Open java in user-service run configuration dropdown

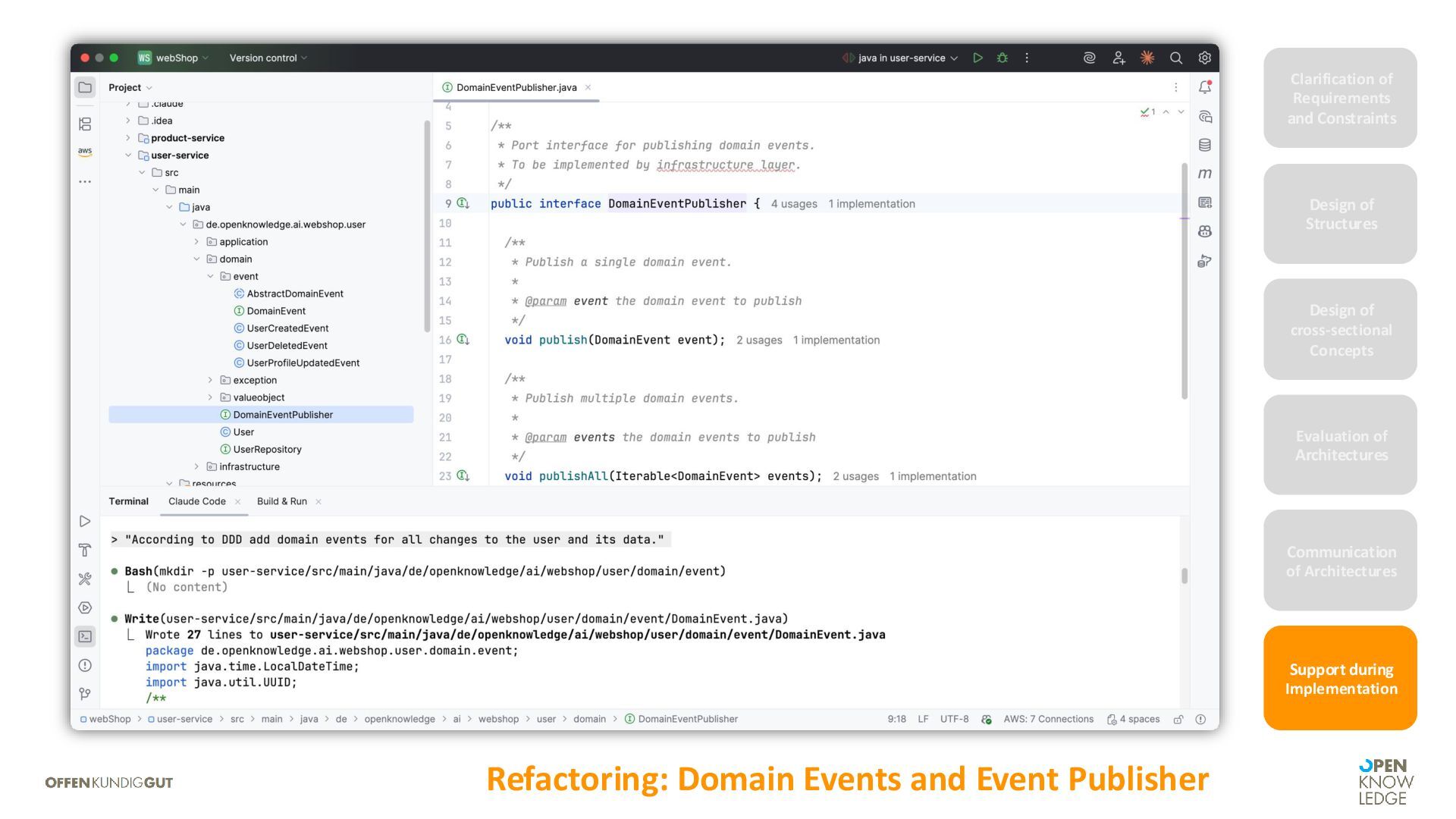pyautogui.click(x=901, y=58)
